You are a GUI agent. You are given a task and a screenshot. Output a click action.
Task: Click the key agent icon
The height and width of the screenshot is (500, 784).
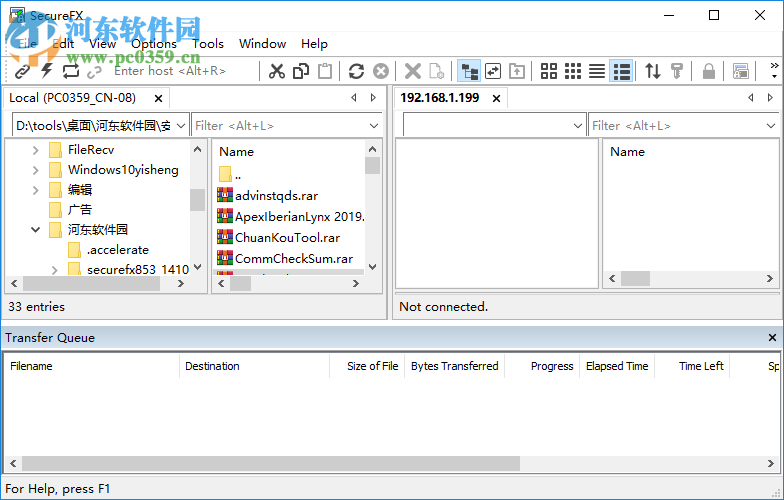tap(677, 71)
